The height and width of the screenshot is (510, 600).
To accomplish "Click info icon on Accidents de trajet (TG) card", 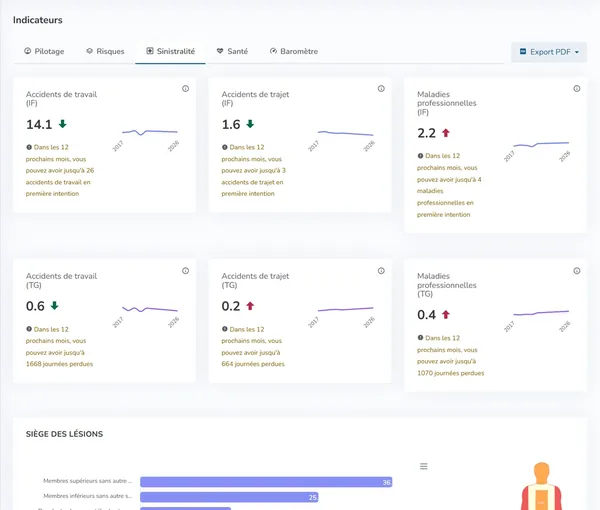I will [x=381, y=271].
